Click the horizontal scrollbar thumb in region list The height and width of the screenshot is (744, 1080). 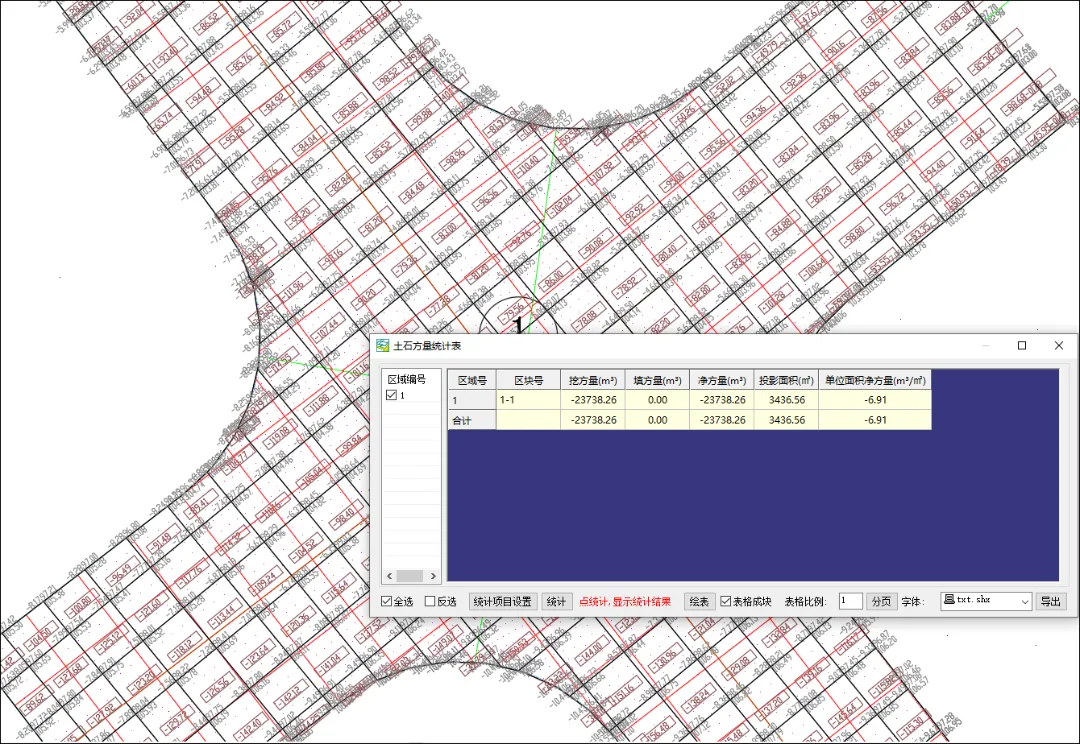(411, 576)
